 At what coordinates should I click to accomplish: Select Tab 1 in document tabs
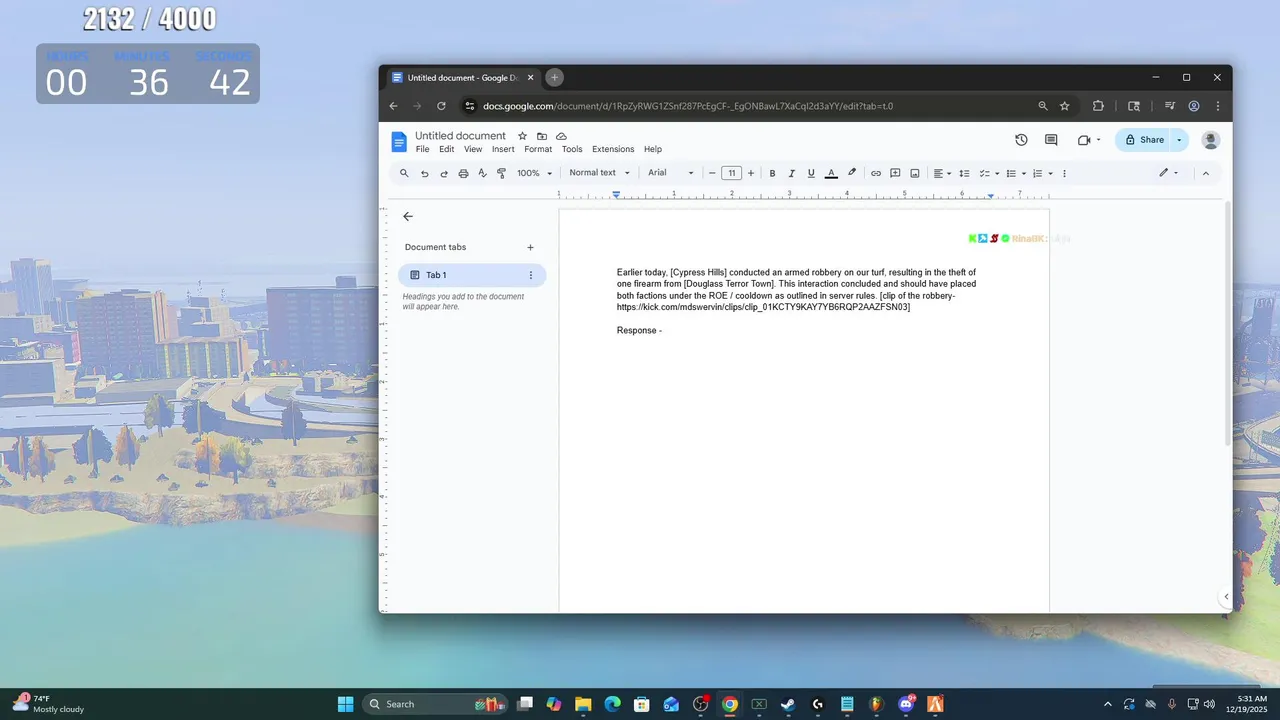(x=472, y=275)
